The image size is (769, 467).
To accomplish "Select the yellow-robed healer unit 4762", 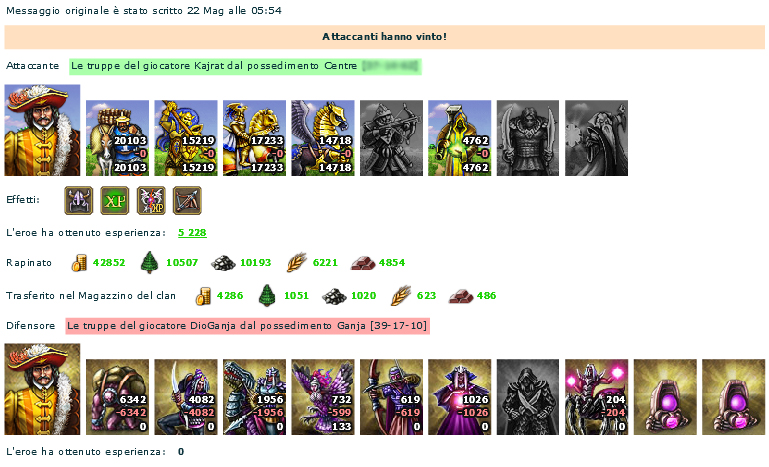I will click(x=460, y=138).
